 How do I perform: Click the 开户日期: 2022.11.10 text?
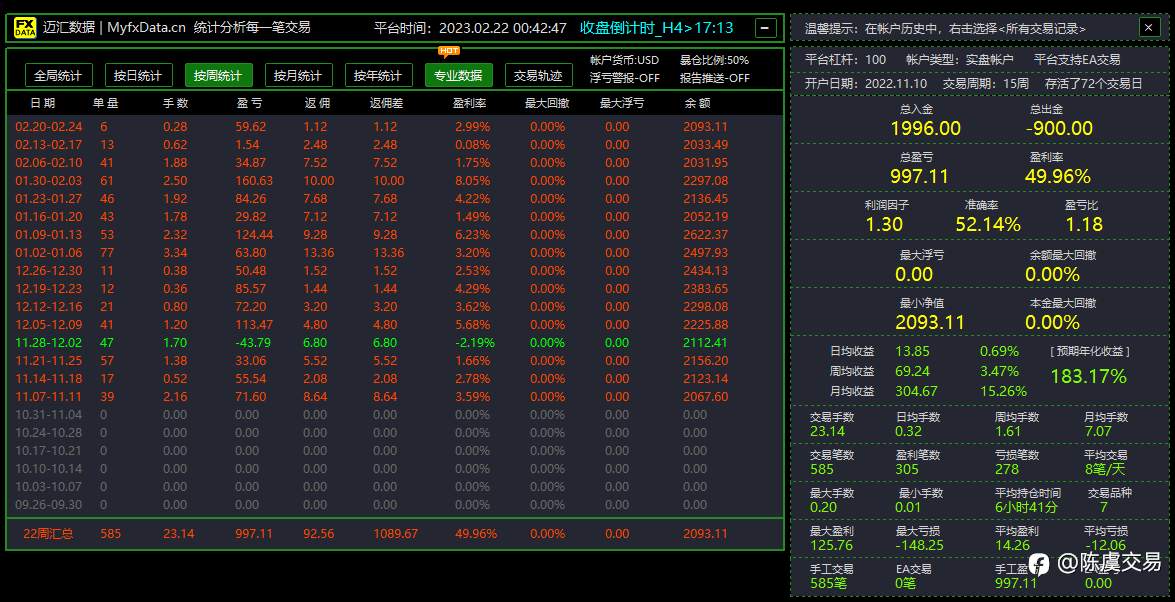click(866, 83)
